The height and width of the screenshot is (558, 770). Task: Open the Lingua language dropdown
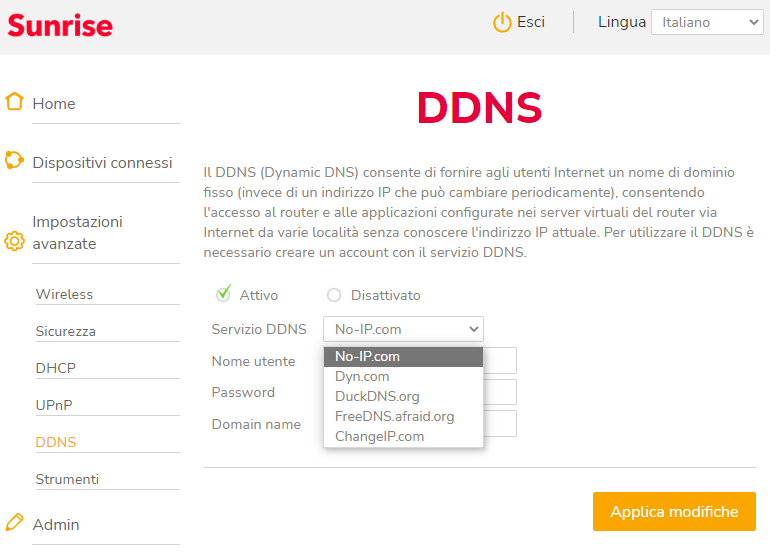pyautogui.click(x=706, y=23)
